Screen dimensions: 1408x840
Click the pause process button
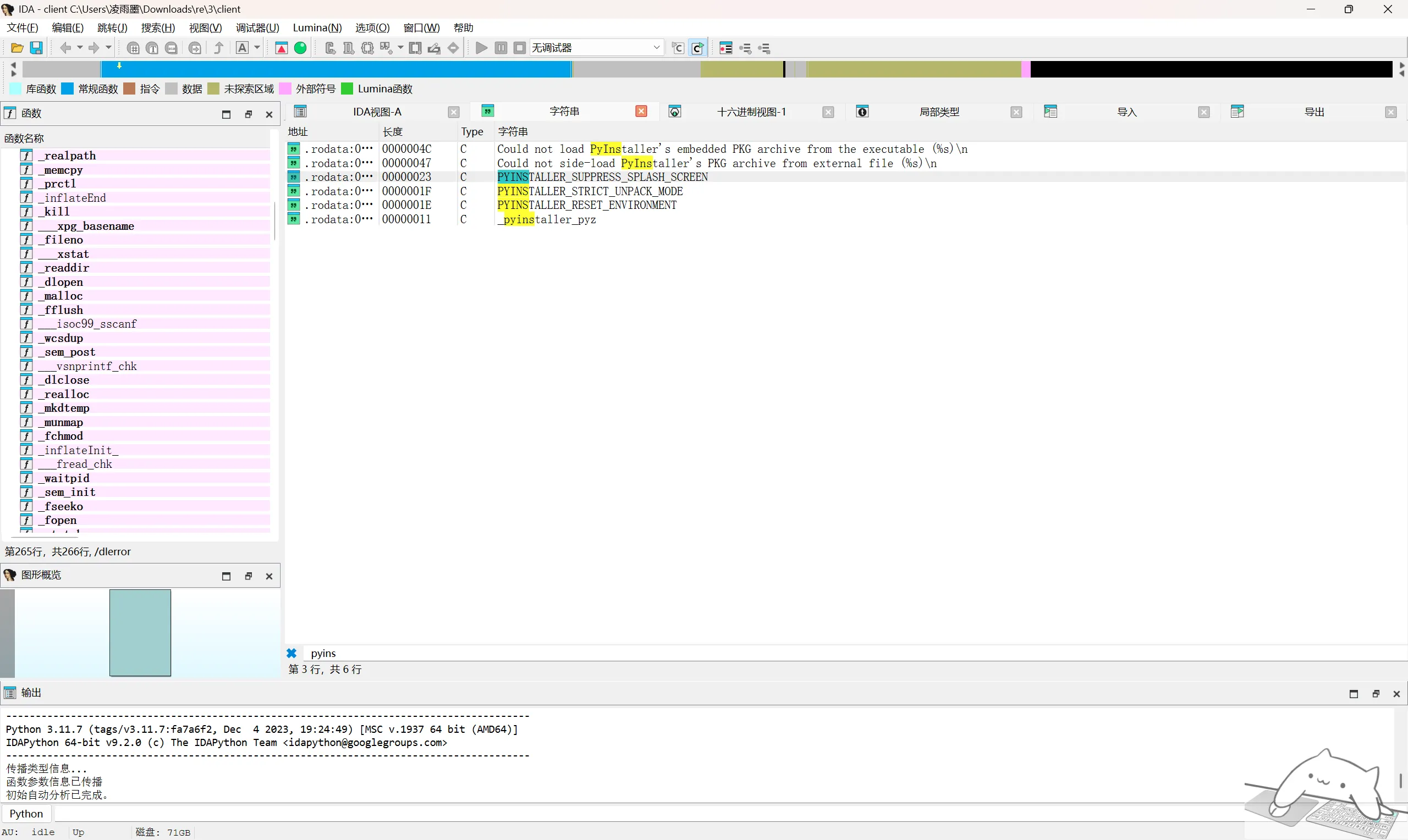pyautogui.click(x=501, y=48)
